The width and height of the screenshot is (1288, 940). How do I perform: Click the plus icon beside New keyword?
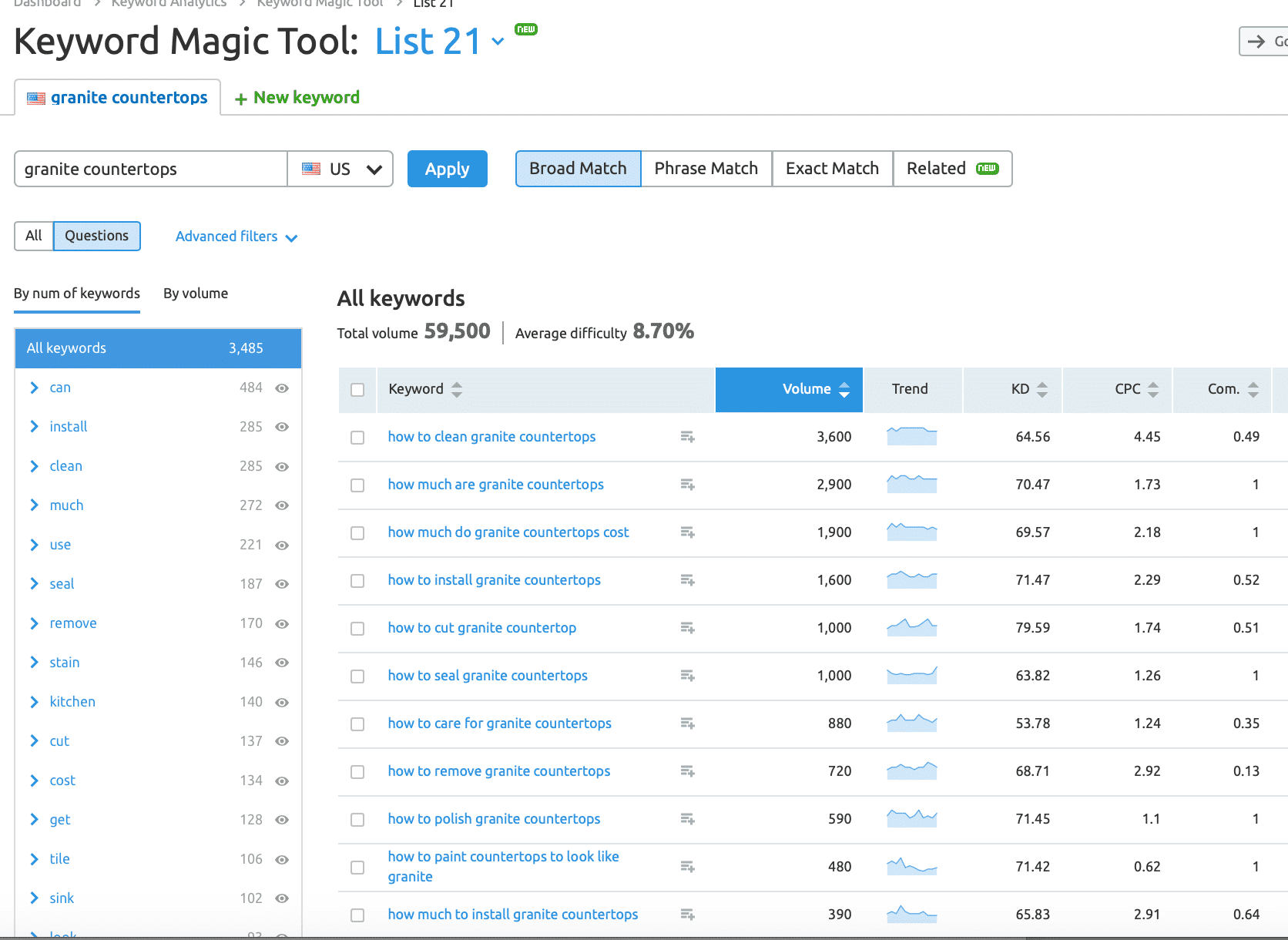(241, 99)
